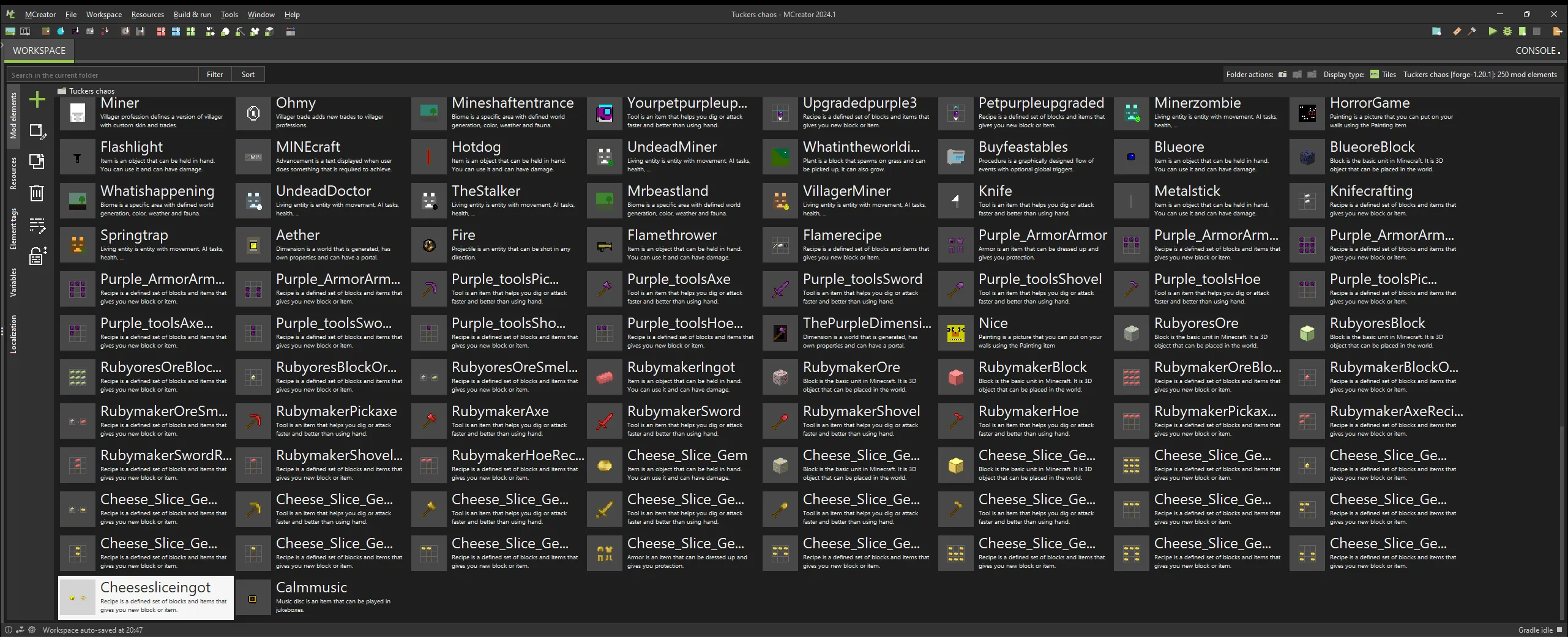Select the Flamethrower item element
The width and height of the screenshot is (1568, 637).
point(673,245)
